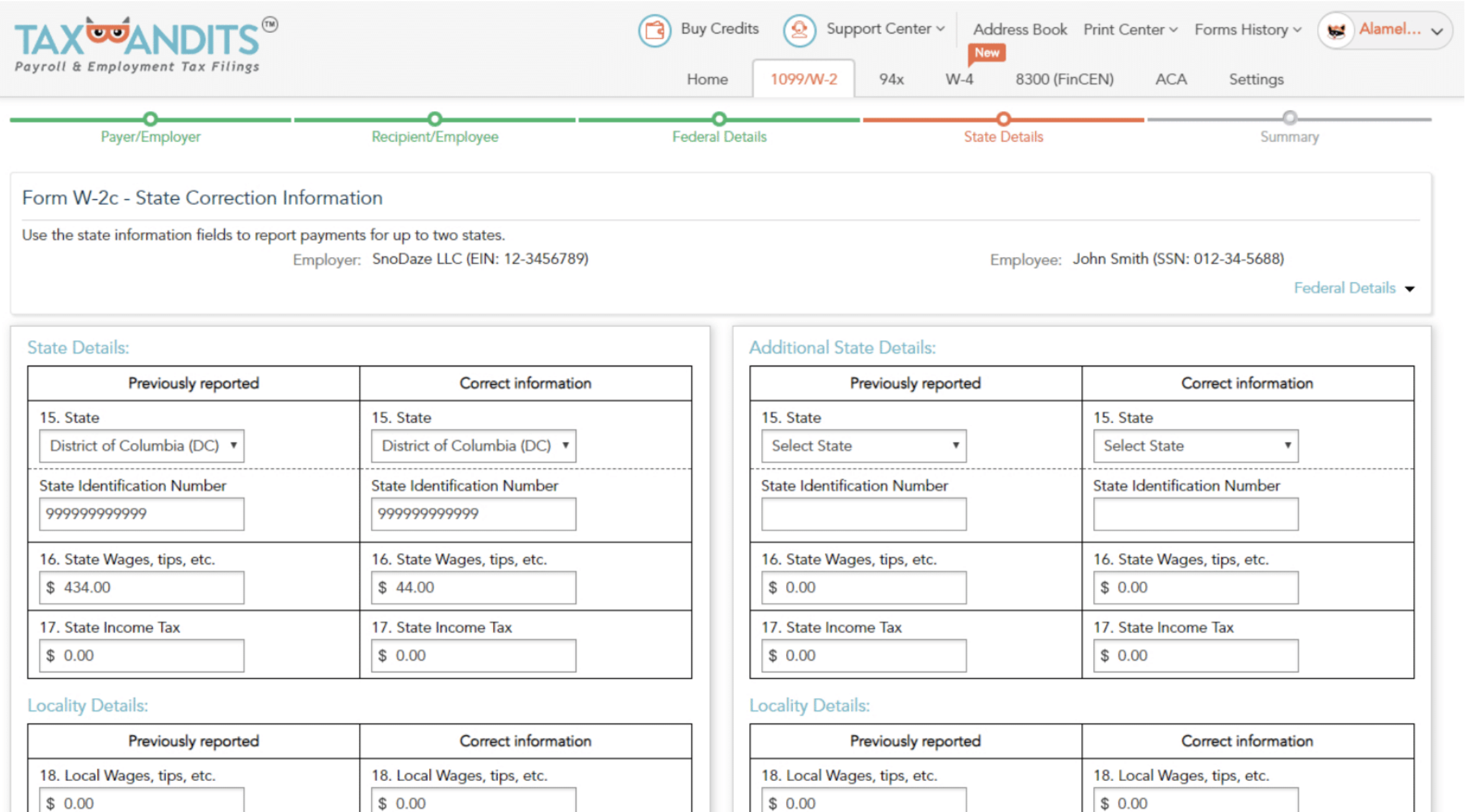Click the Payer/Employer progress step circle

pyautogui.click(x=150, y=119)
